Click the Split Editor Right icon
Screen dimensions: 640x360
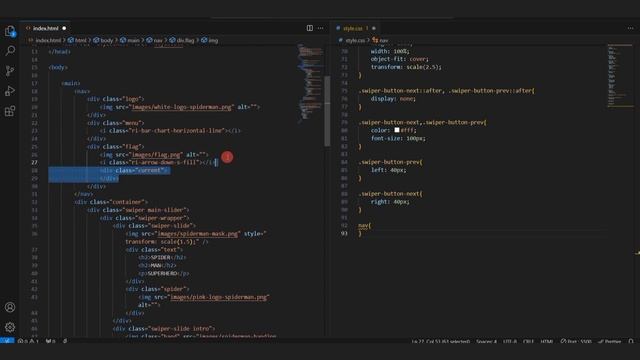coord(310,28)
